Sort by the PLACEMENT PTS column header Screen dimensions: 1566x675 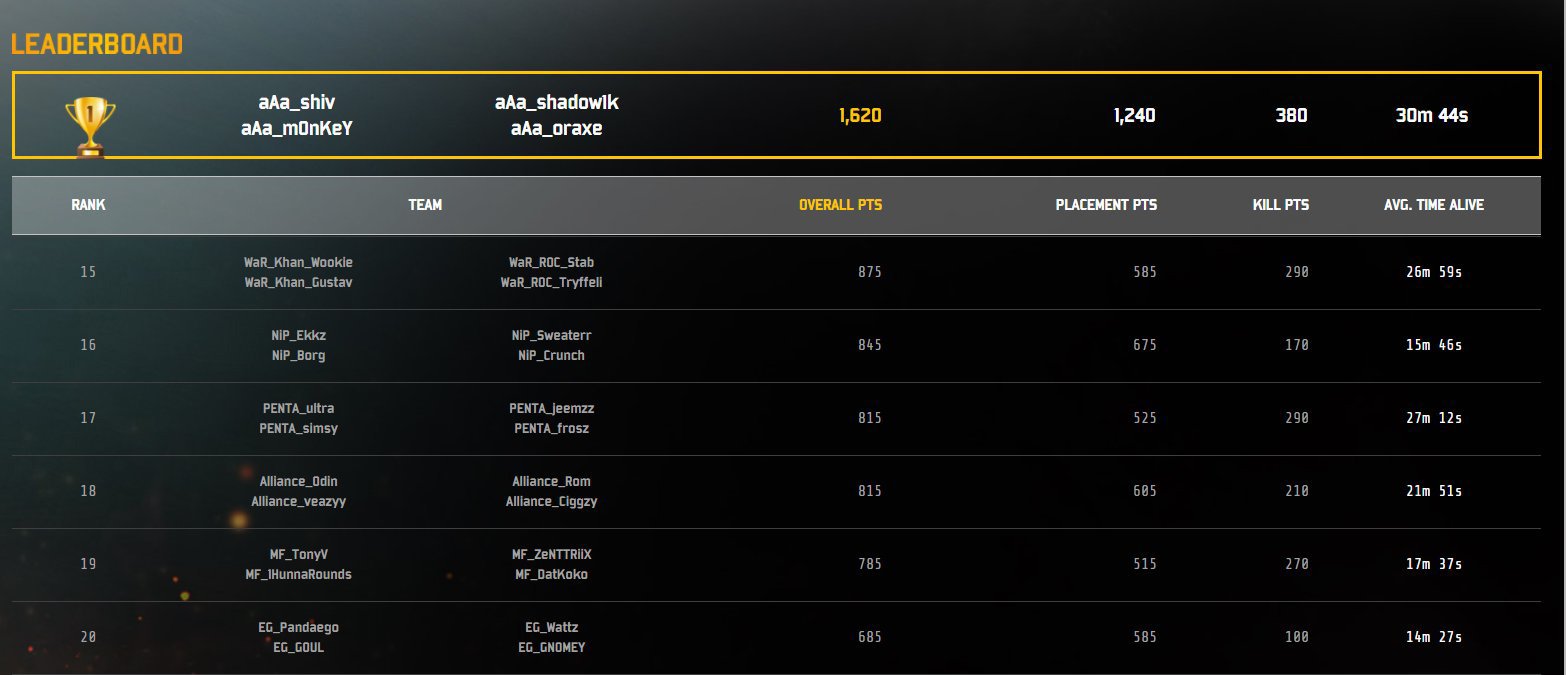click(1106, 205)
